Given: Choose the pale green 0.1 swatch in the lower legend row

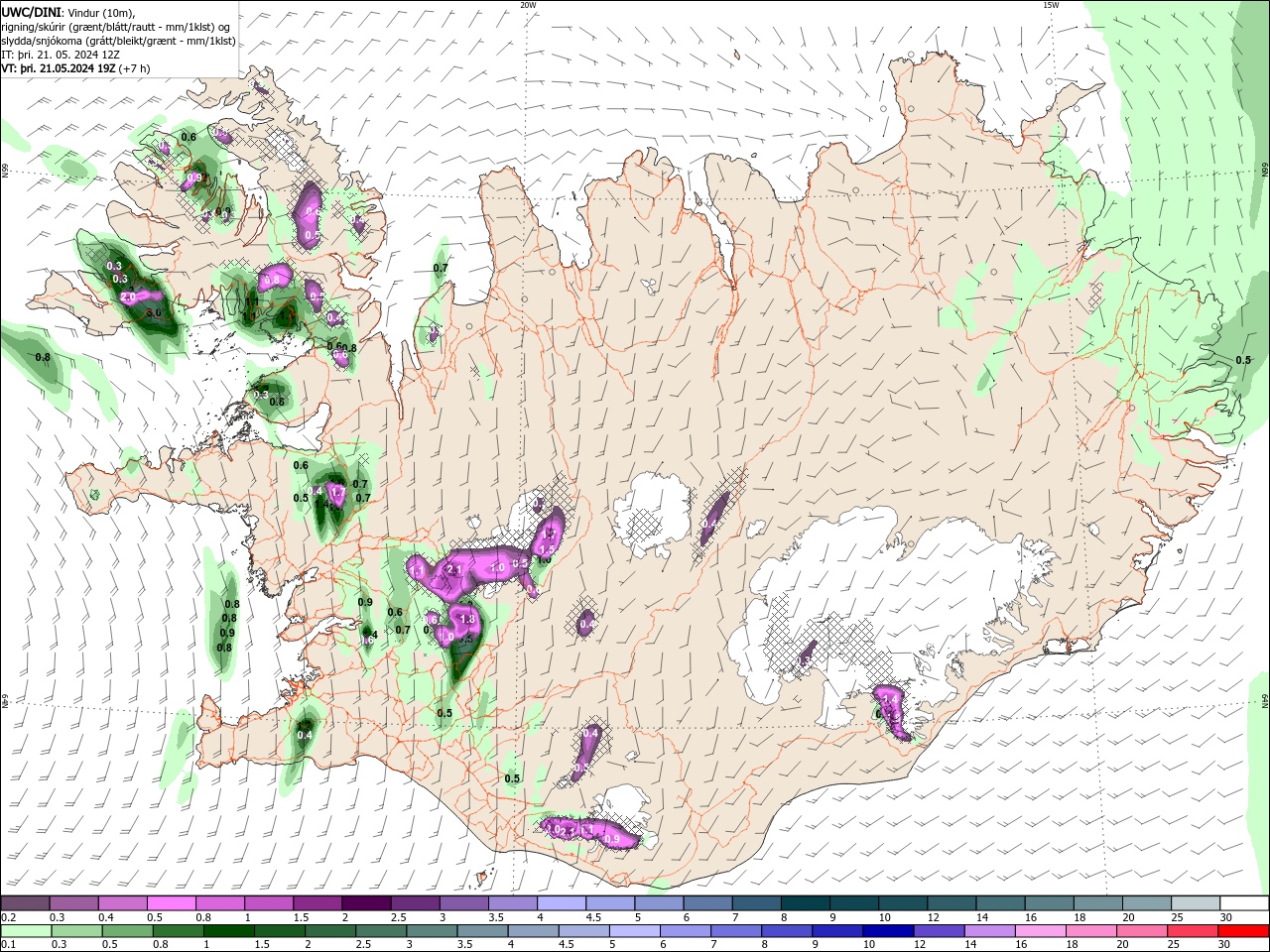Looking at the screenshot, I should coord(25,930).
